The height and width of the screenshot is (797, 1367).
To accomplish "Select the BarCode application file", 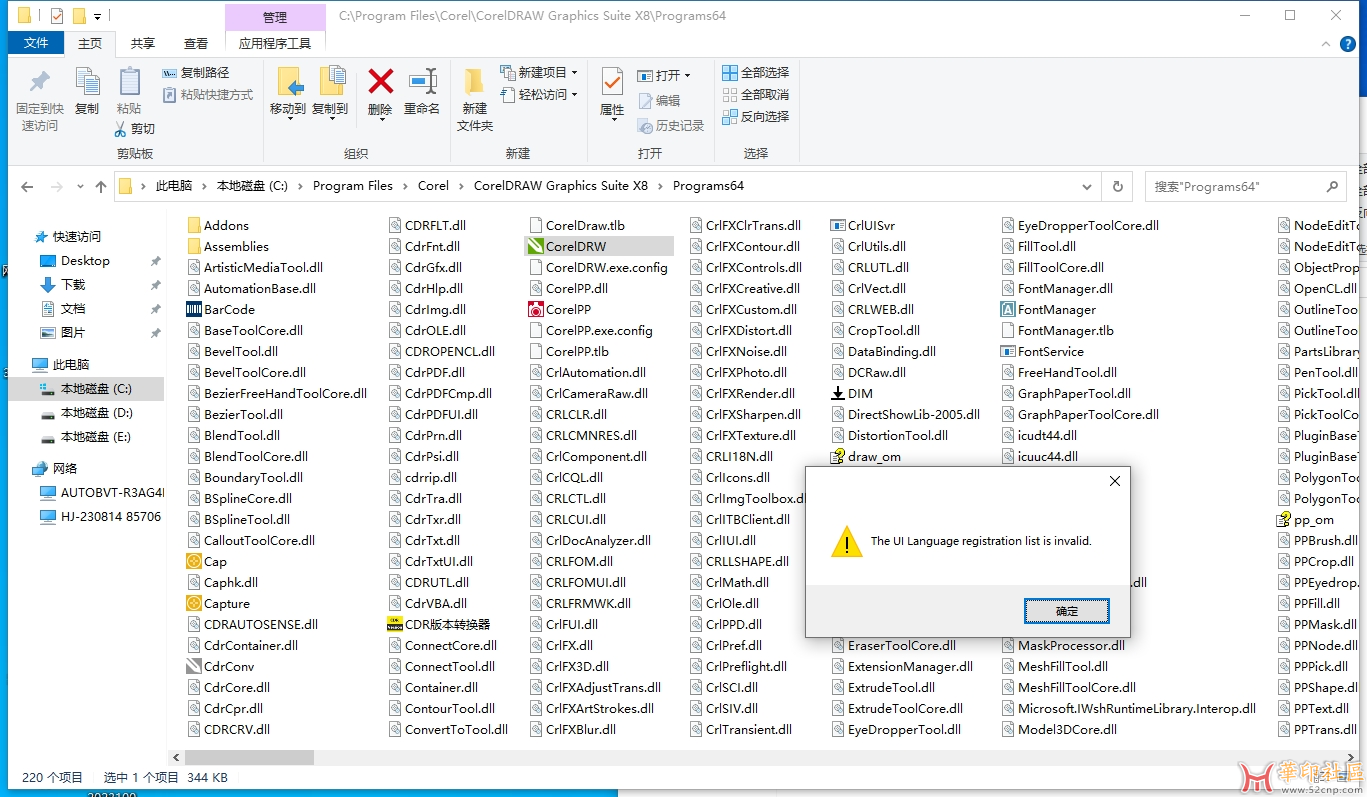I will coord(228,310).
